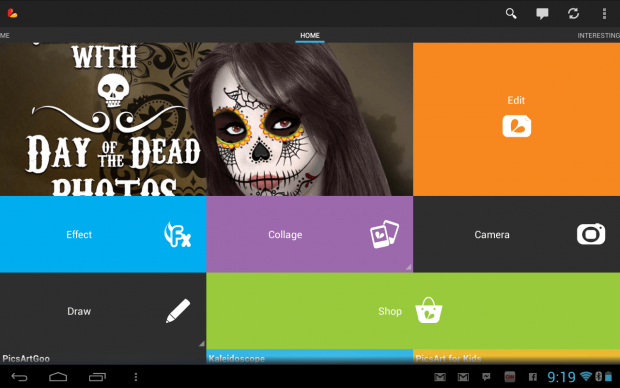Open the Collage tile label
The height and width of the screenshot is (388, 620).
285,235
